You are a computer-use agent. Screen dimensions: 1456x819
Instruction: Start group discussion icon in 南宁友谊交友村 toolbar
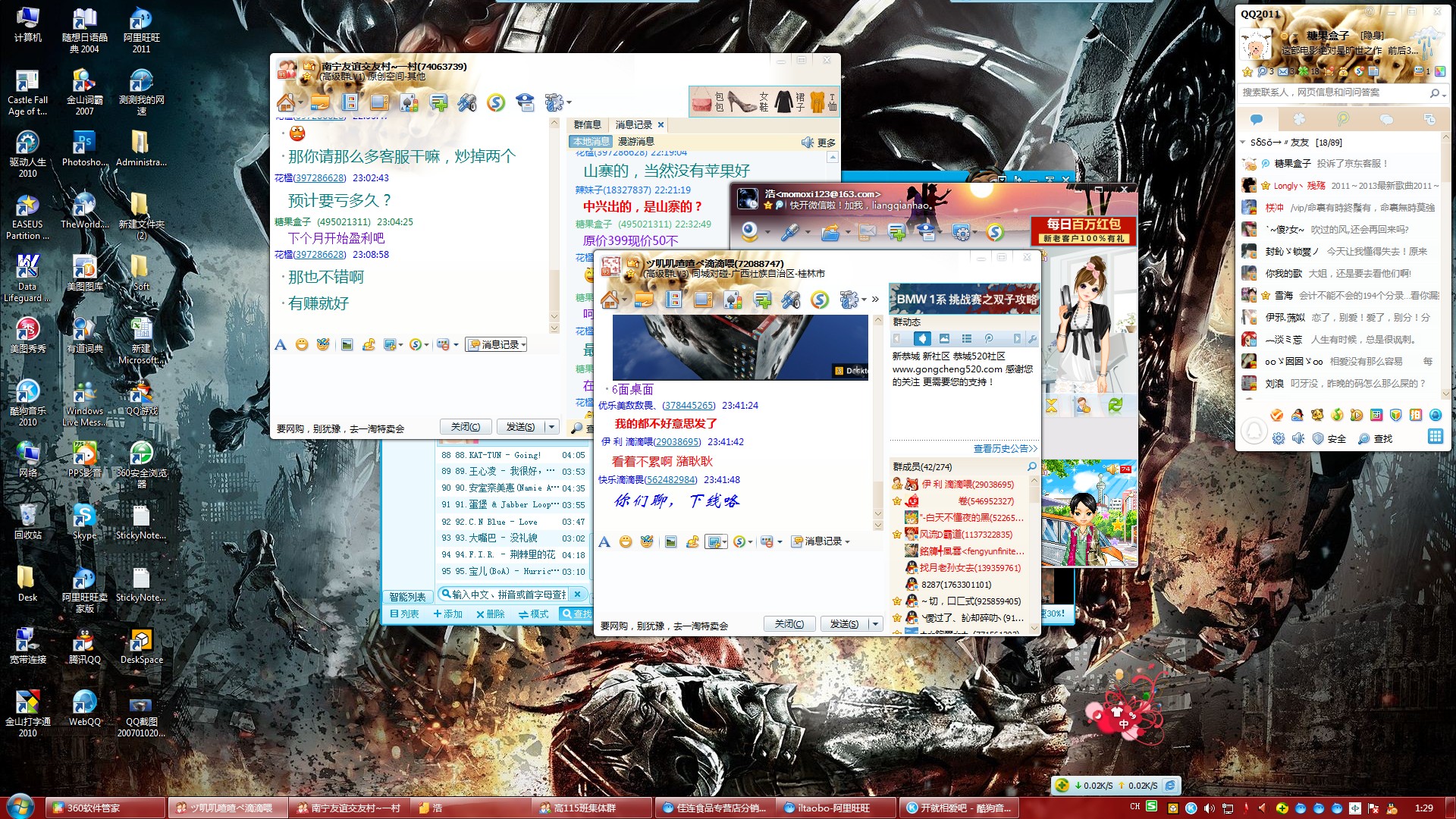pyautogui.click(x=438, y=102)
